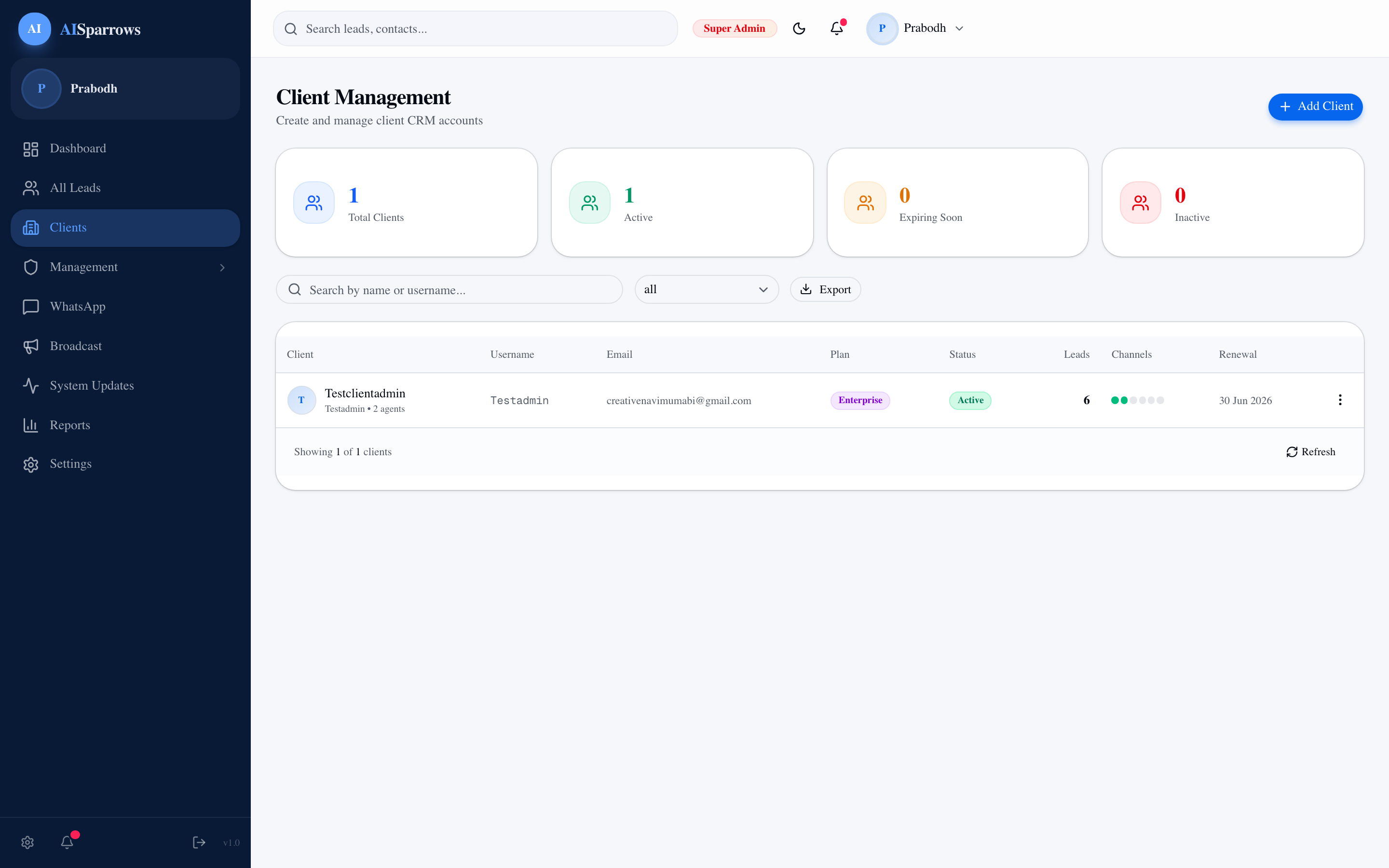Click the Export button
The image size is (1389, 868).
(825, 290)
